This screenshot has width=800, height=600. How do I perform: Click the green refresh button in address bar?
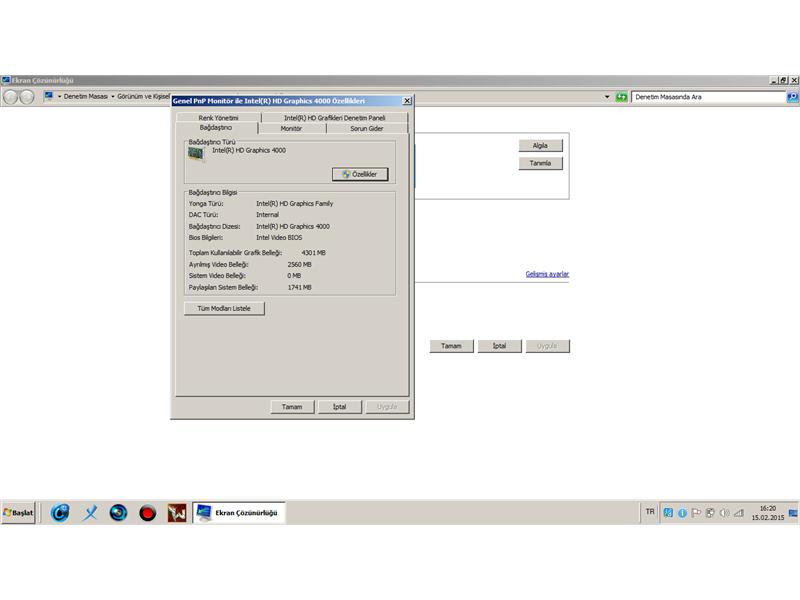pos(621,96)
